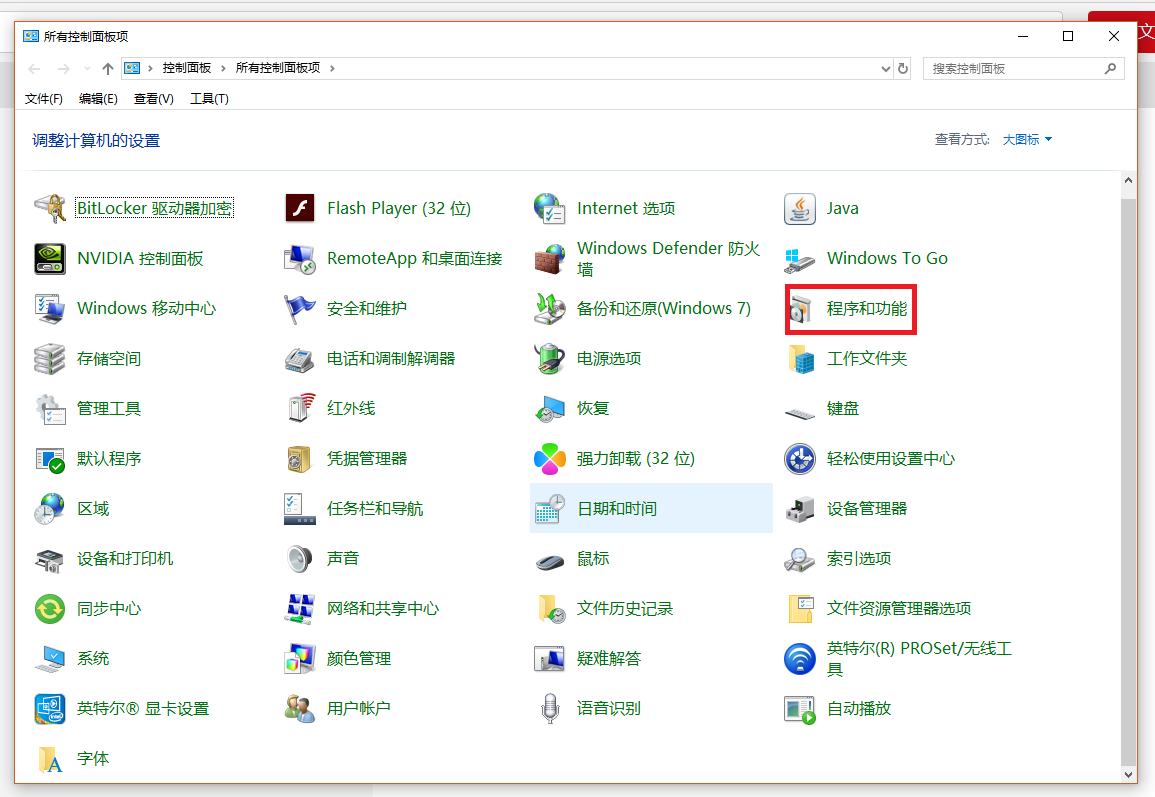Open 安全和维护 flag icon

(300, 309)
